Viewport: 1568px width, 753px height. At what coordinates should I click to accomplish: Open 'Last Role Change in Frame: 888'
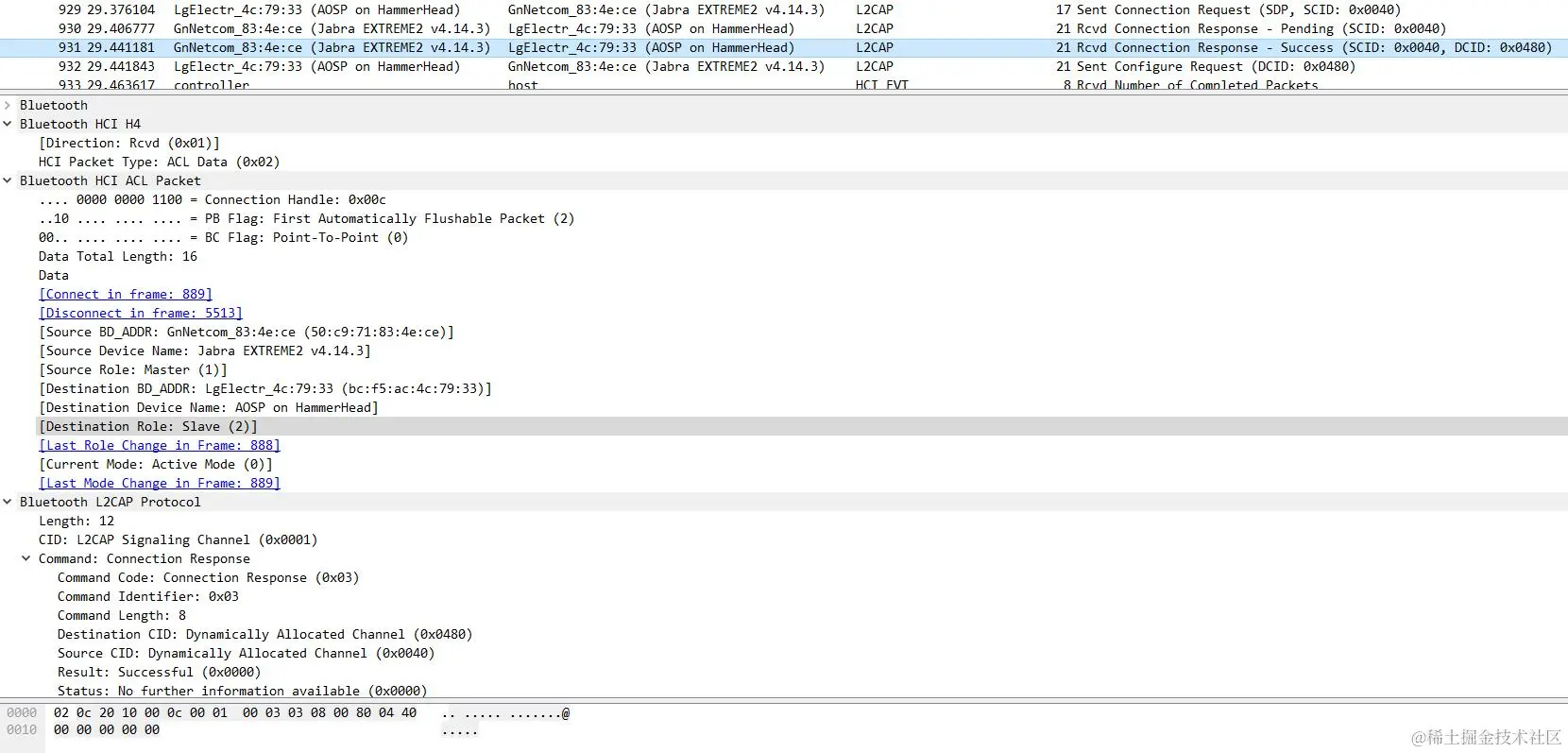pyautogui.click(x=160, y=445)
